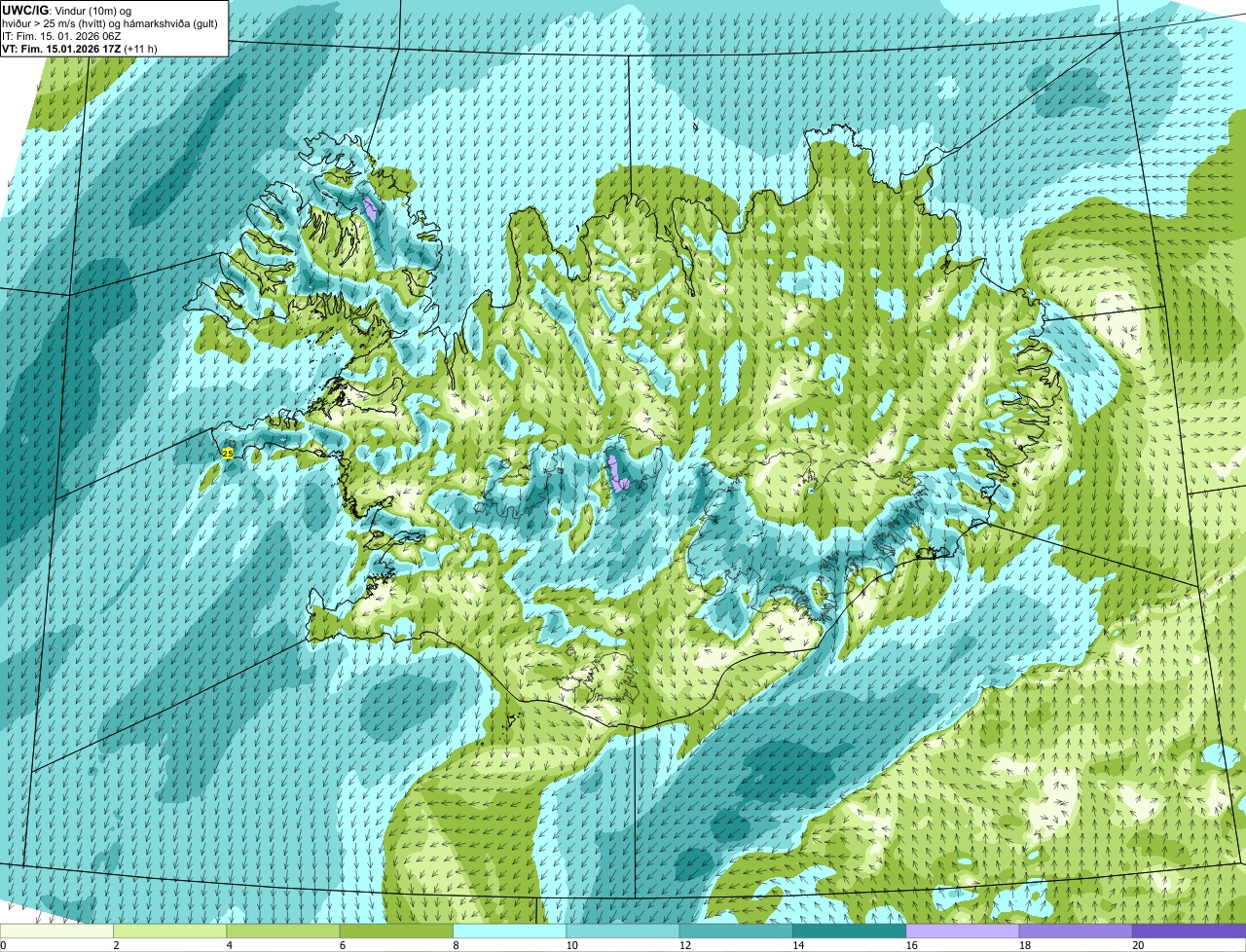
Task: Click the 10–12 m/s turquoise legend swatch
Action: (x=623, y=931)
